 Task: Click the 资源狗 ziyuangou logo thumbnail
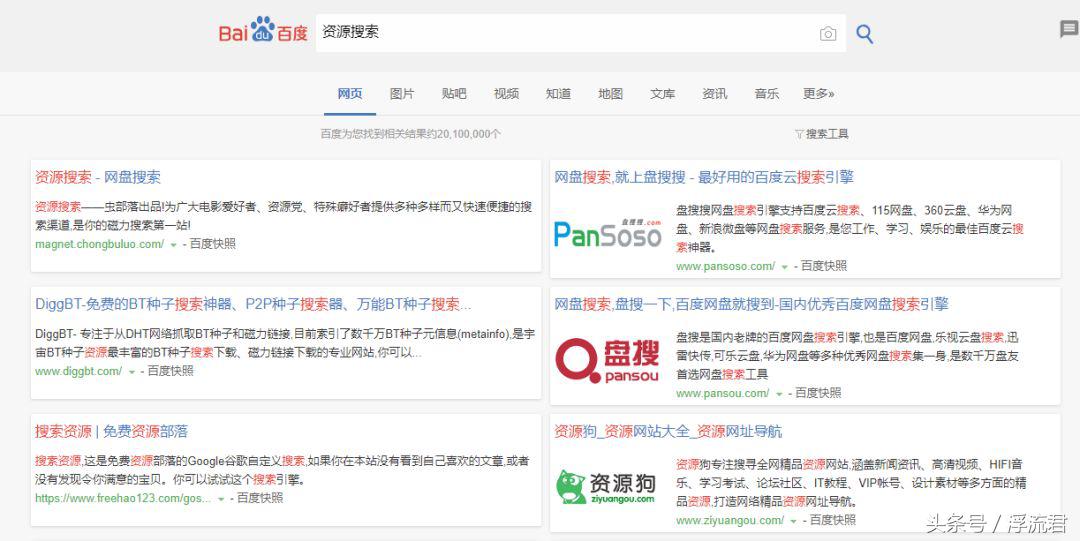click(x=605, y=487)
